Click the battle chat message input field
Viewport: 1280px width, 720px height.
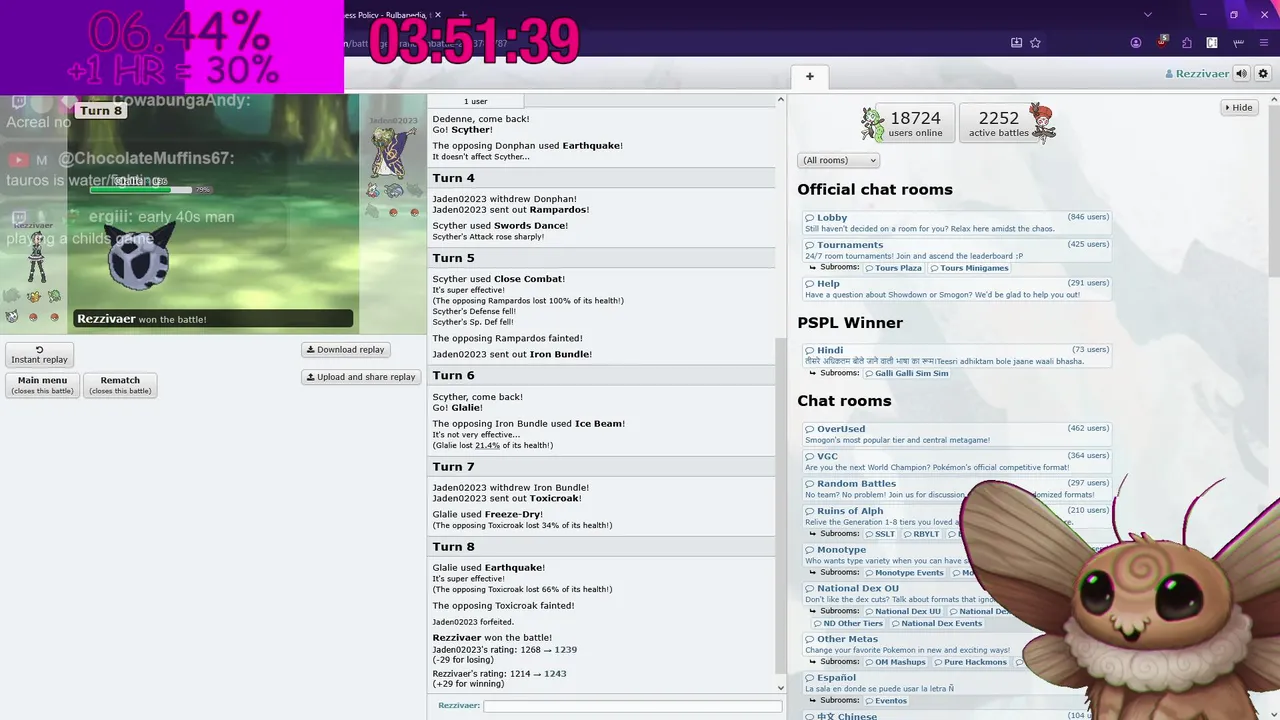coord(632,706)
